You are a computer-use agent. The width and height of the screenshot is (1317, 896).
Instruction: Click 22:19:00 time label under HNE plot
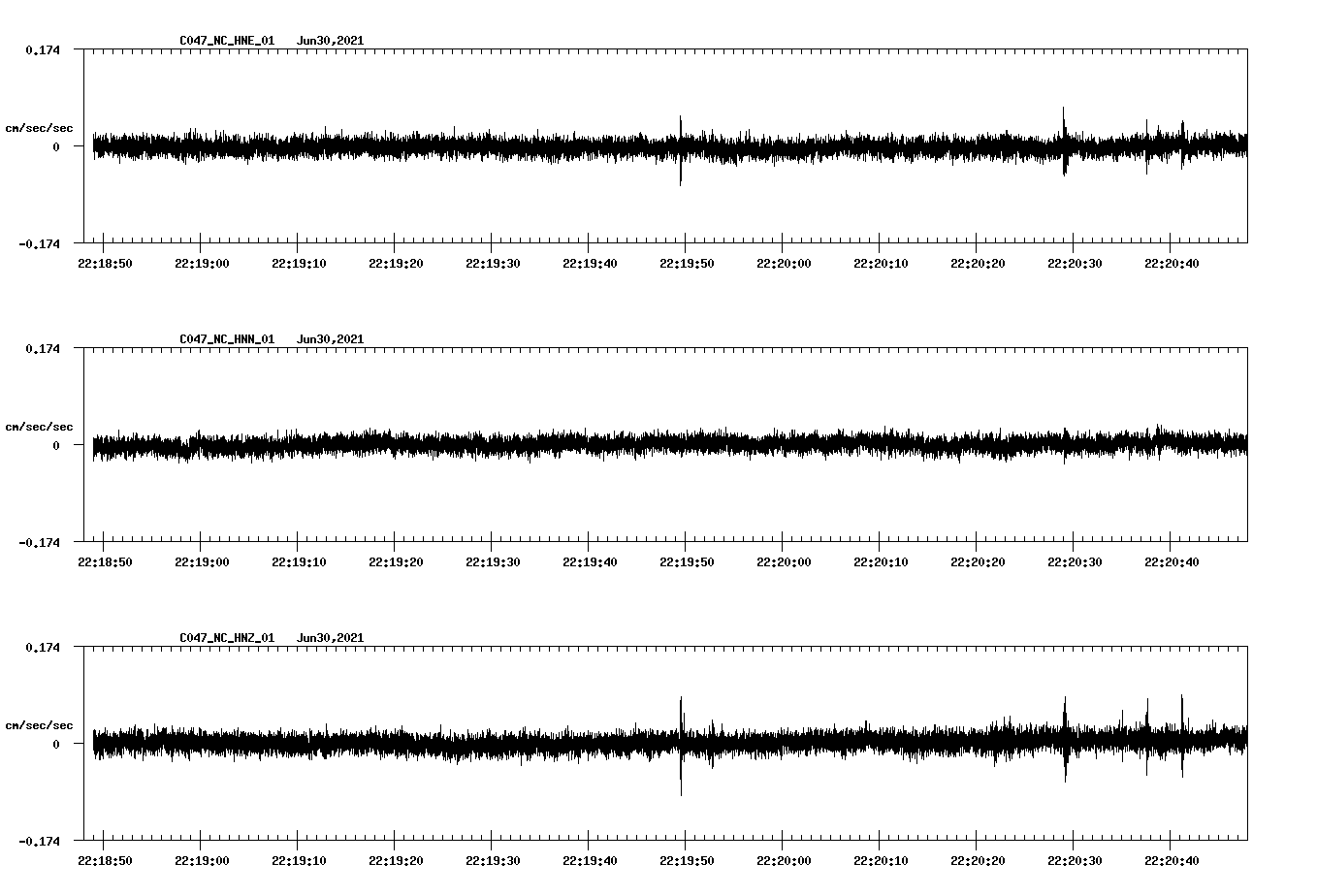202,264
